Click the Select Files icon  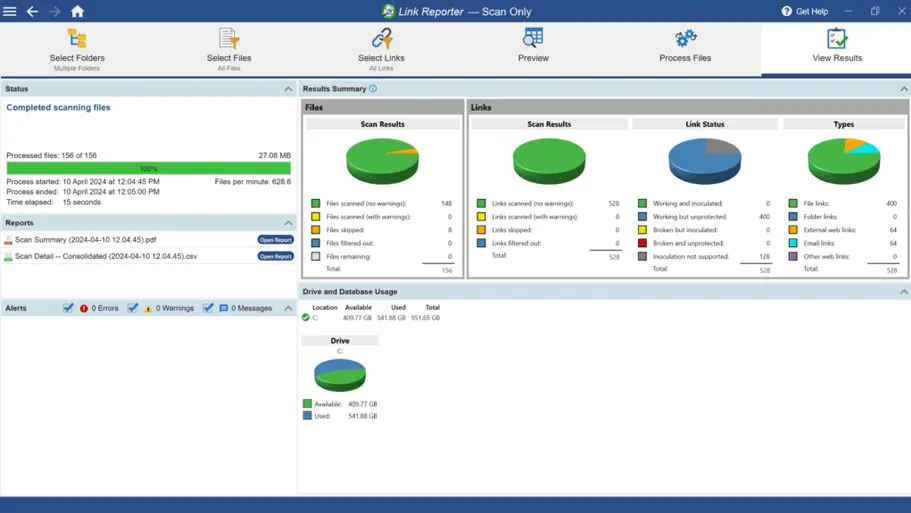[229, 39]
